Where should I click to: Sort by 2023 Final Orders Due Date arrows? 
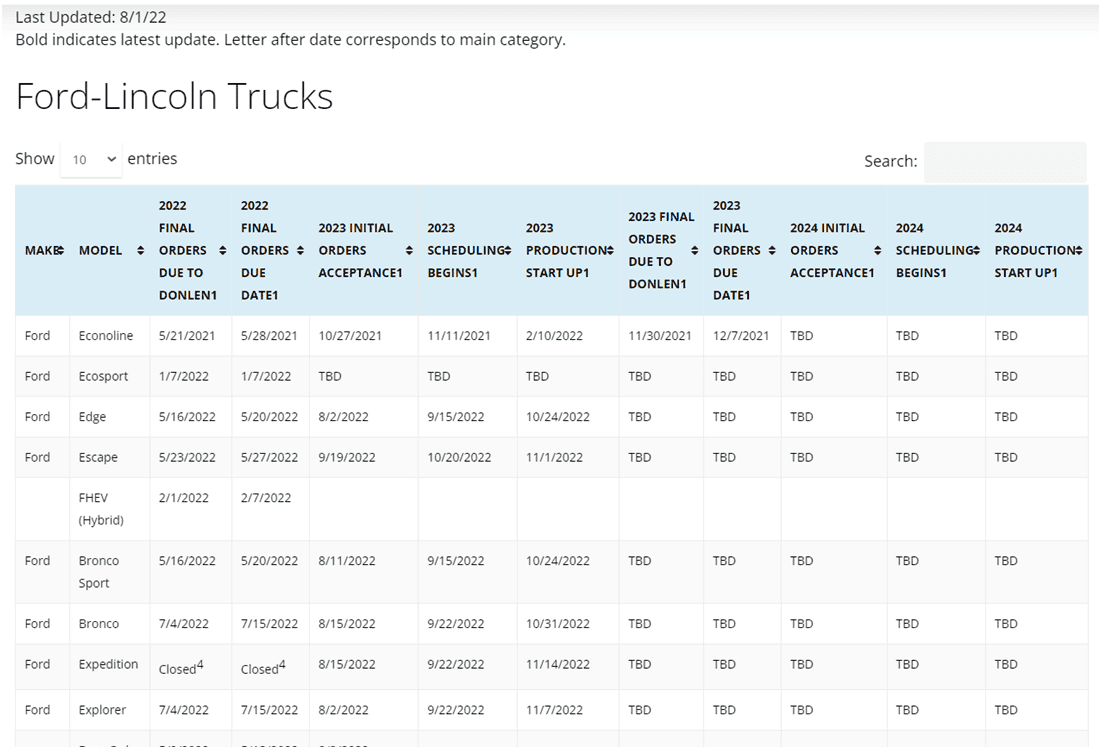click(x=772, y=251)
